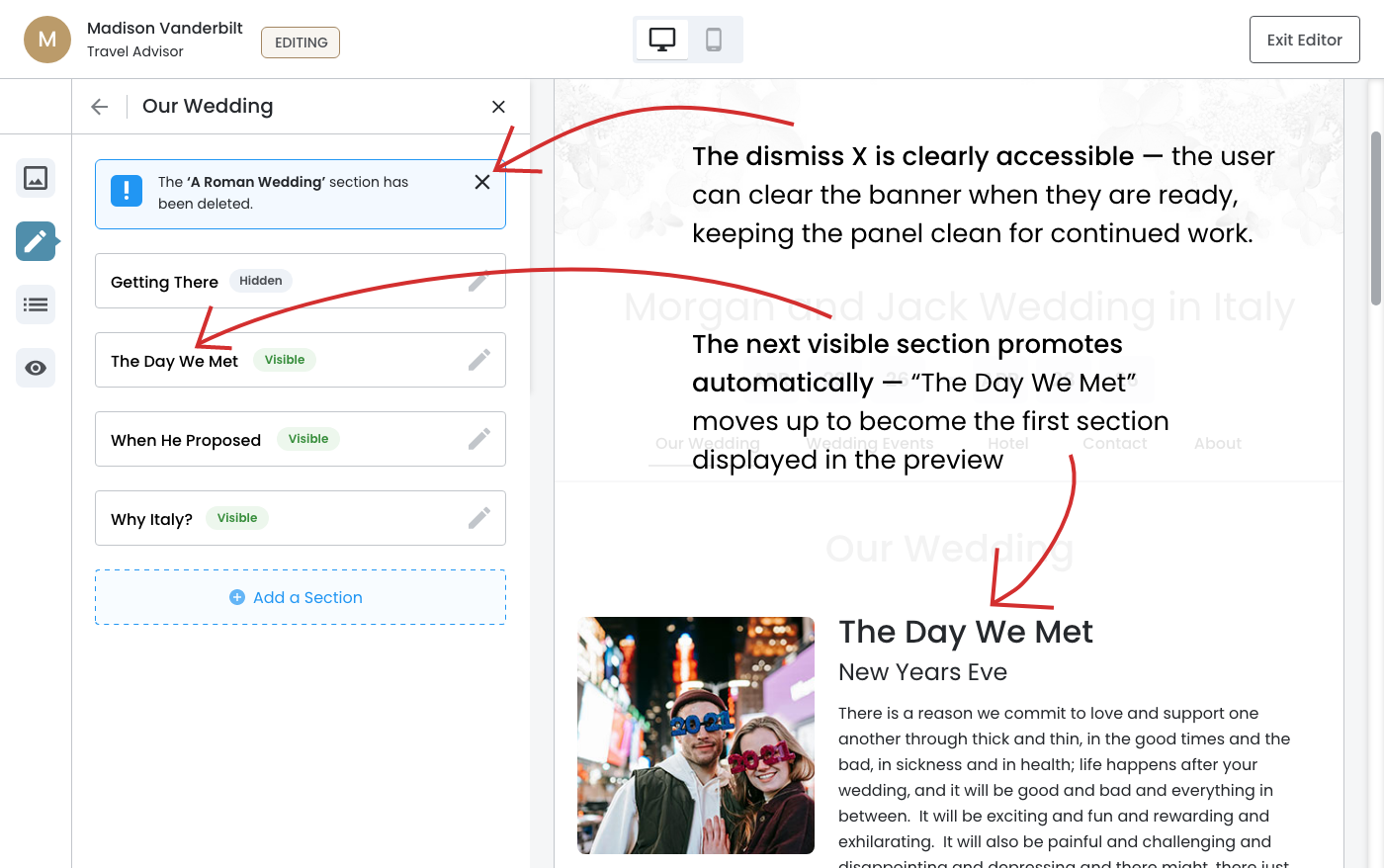
Task: Select the pencil edit sidebar icon
Action: [x=36, y=241]
